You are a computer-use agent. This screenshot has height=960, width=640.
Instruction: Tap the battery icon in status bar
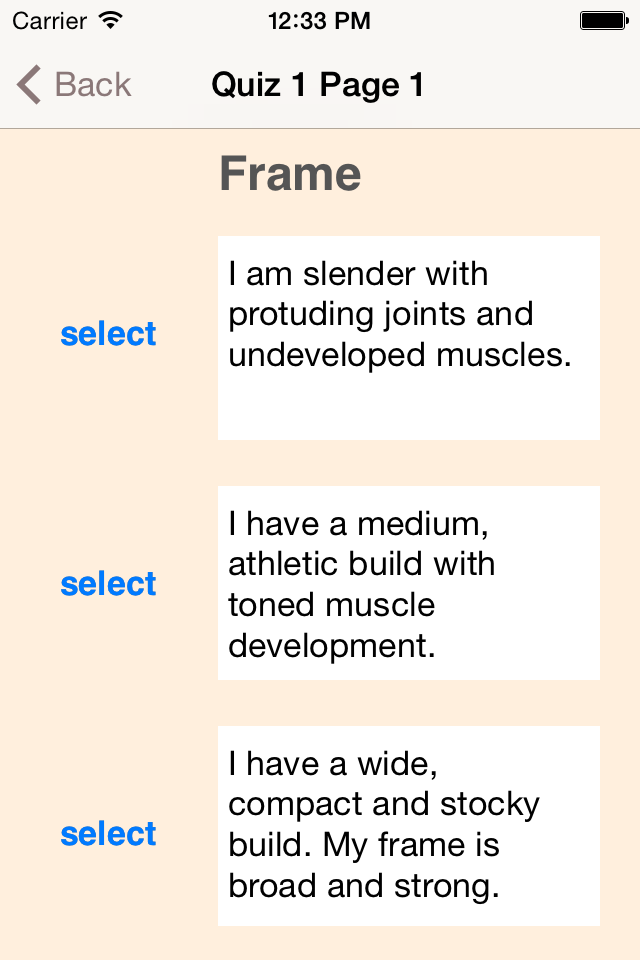[x=603, y=20]
